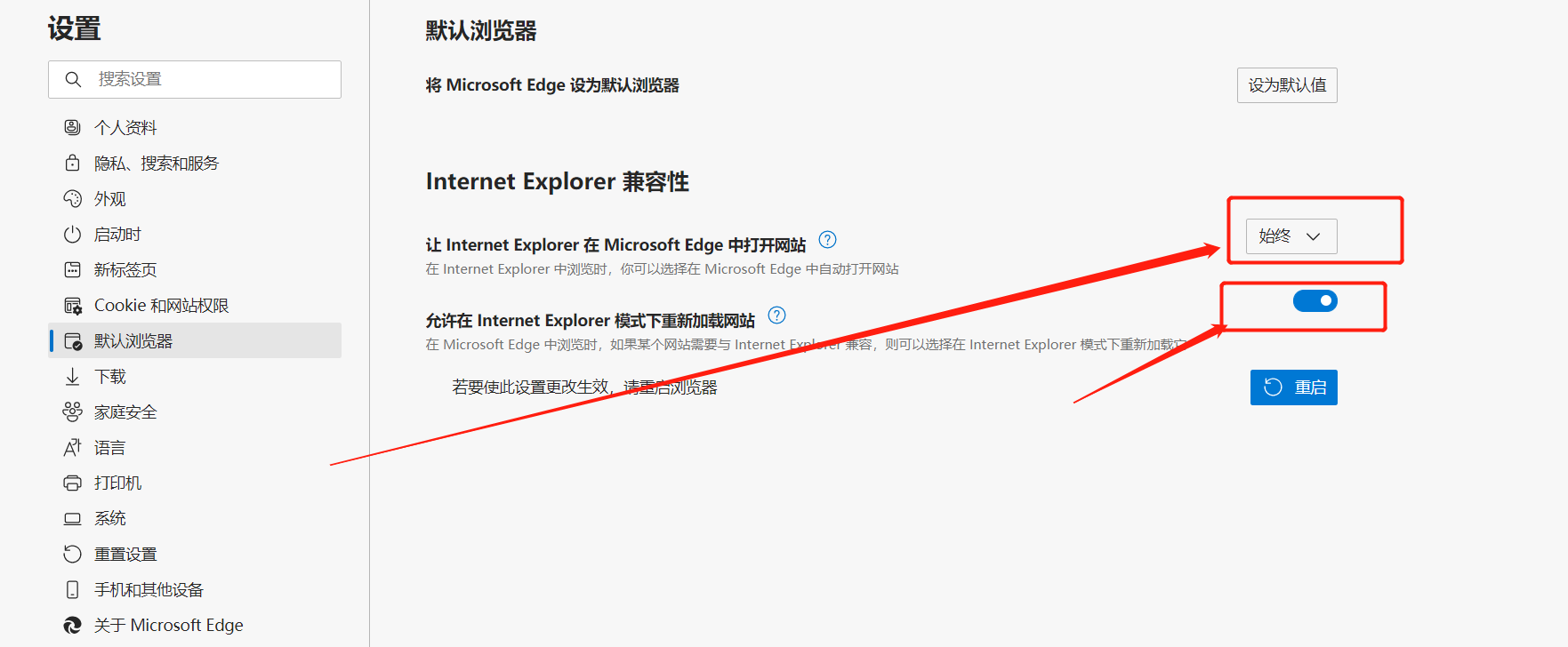1568x647 pixels.
Task: Click the 外观 appearance palette icon
Action: click(72, 198)
